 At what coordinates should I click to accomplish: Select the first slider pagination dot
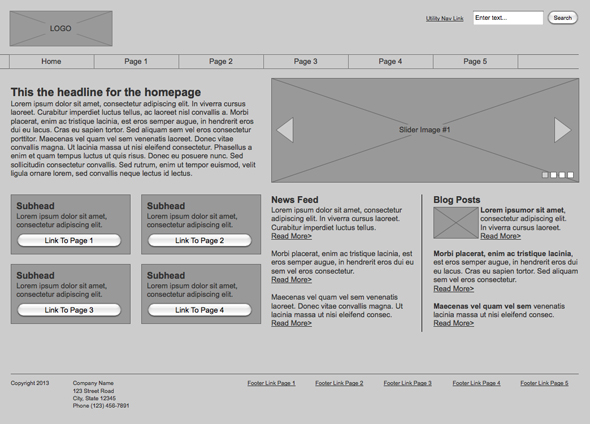(x=545, y=175)
